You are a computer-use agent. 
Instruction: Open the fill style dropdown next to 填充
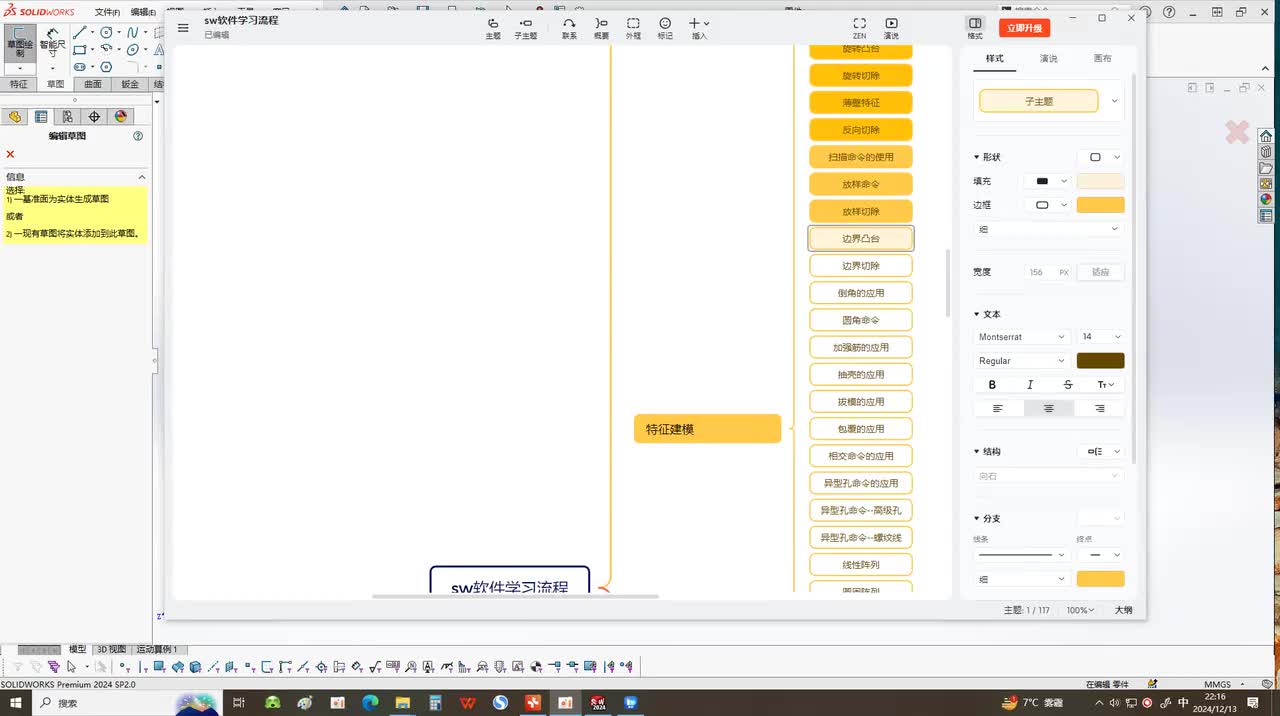(1047, 181)
